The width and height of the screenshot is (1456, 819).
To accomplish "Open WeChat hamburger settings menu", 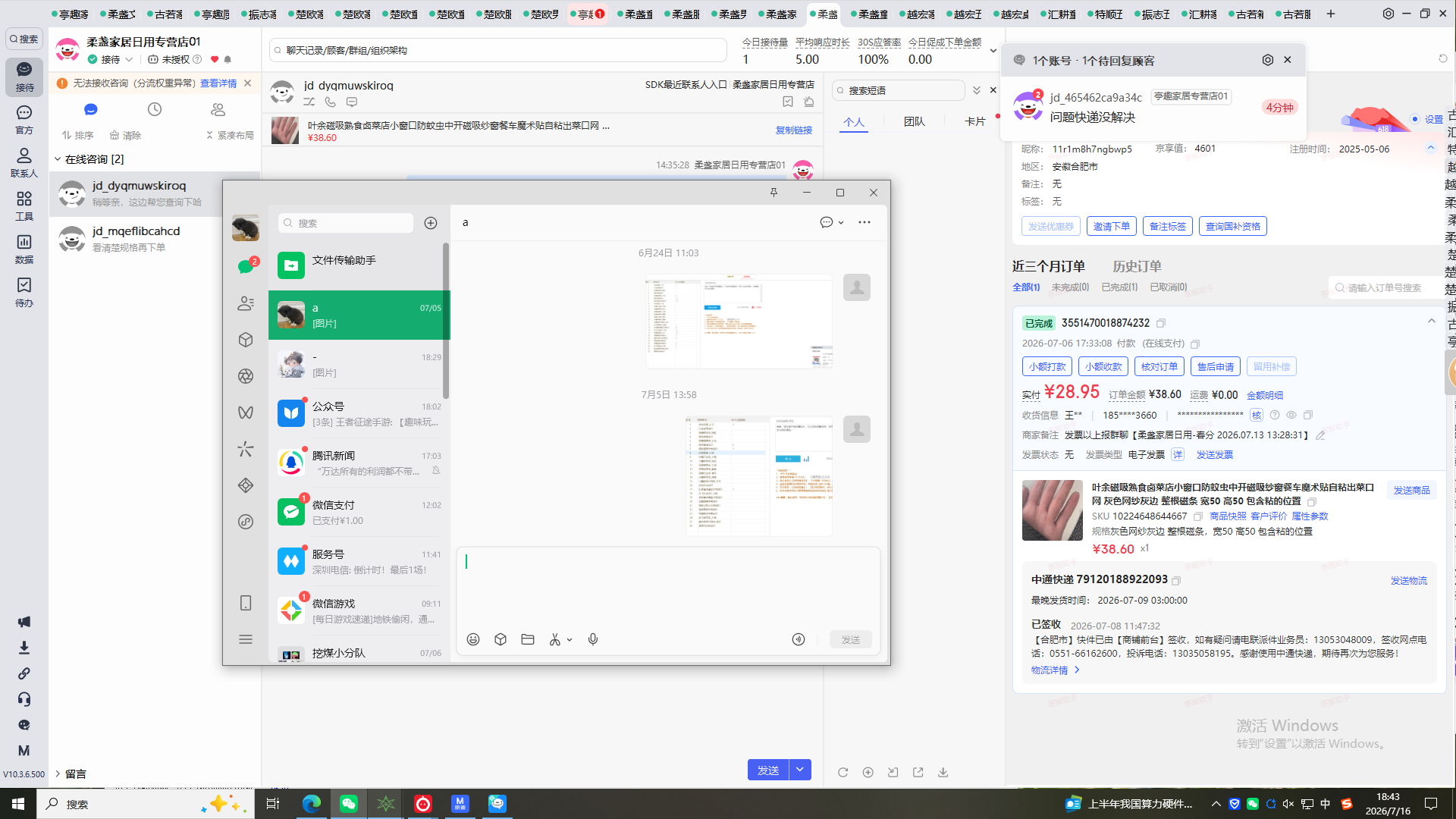I will pos(245,639).
